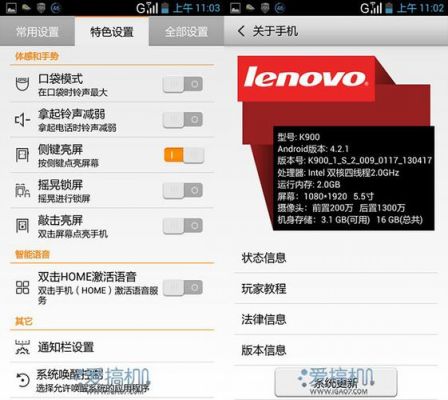Go back with the 关于手机 arrow
This screenshot has height=400, width=448.
point(241,31)
